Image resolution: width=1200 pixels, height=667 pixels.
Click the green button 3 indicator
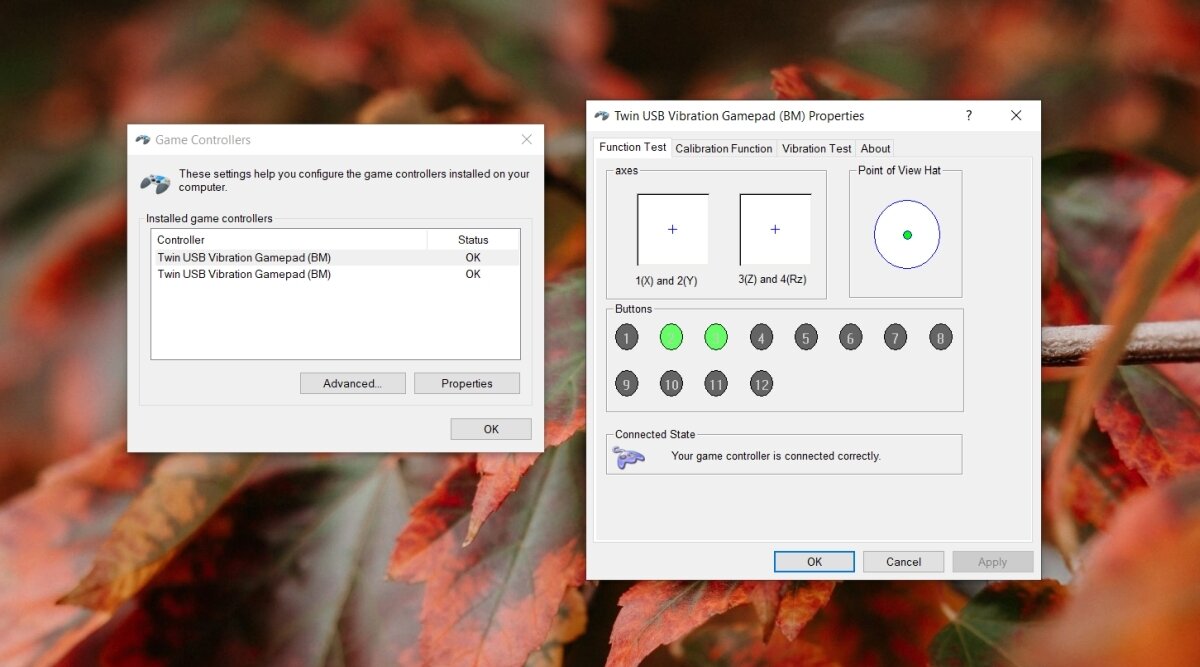click(x=716, y=337)
